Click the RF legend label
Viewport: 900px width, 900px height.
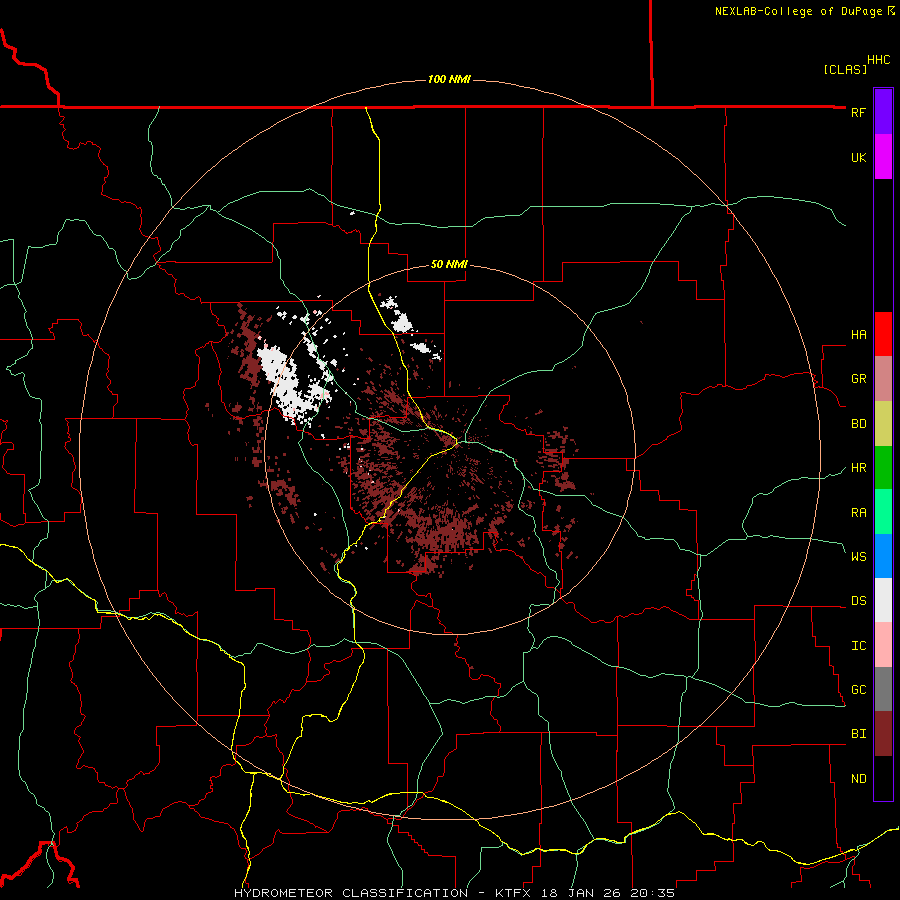pos(858,112)
